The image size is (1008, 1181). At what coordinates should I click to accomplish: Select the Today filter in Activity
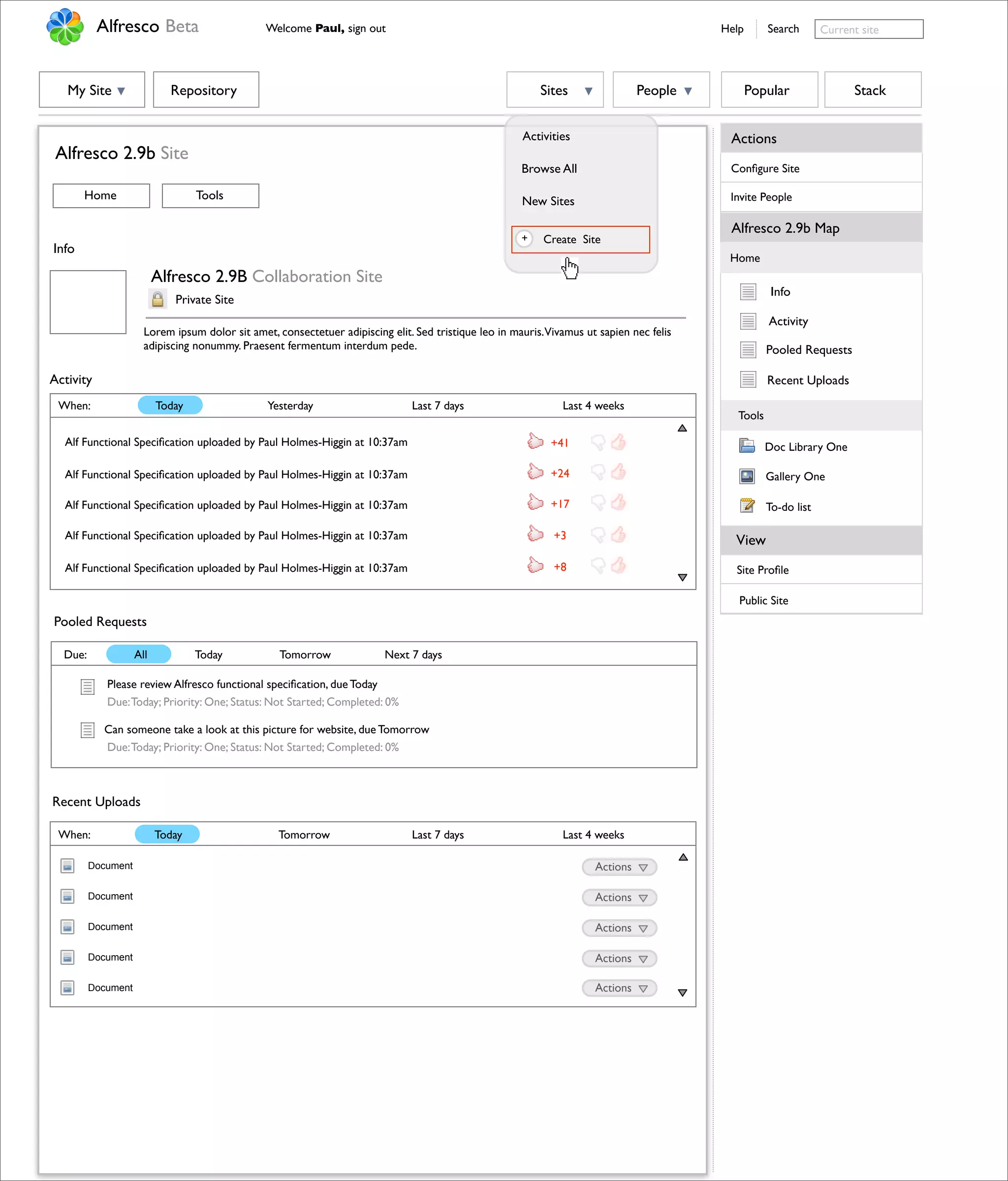170,405
